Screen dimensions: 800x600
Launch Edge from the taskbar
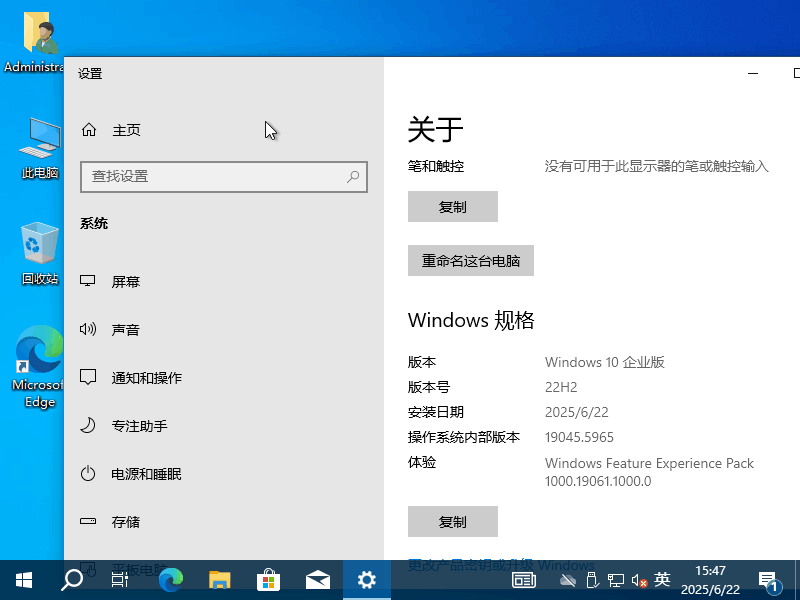click(x=170, y=580)
